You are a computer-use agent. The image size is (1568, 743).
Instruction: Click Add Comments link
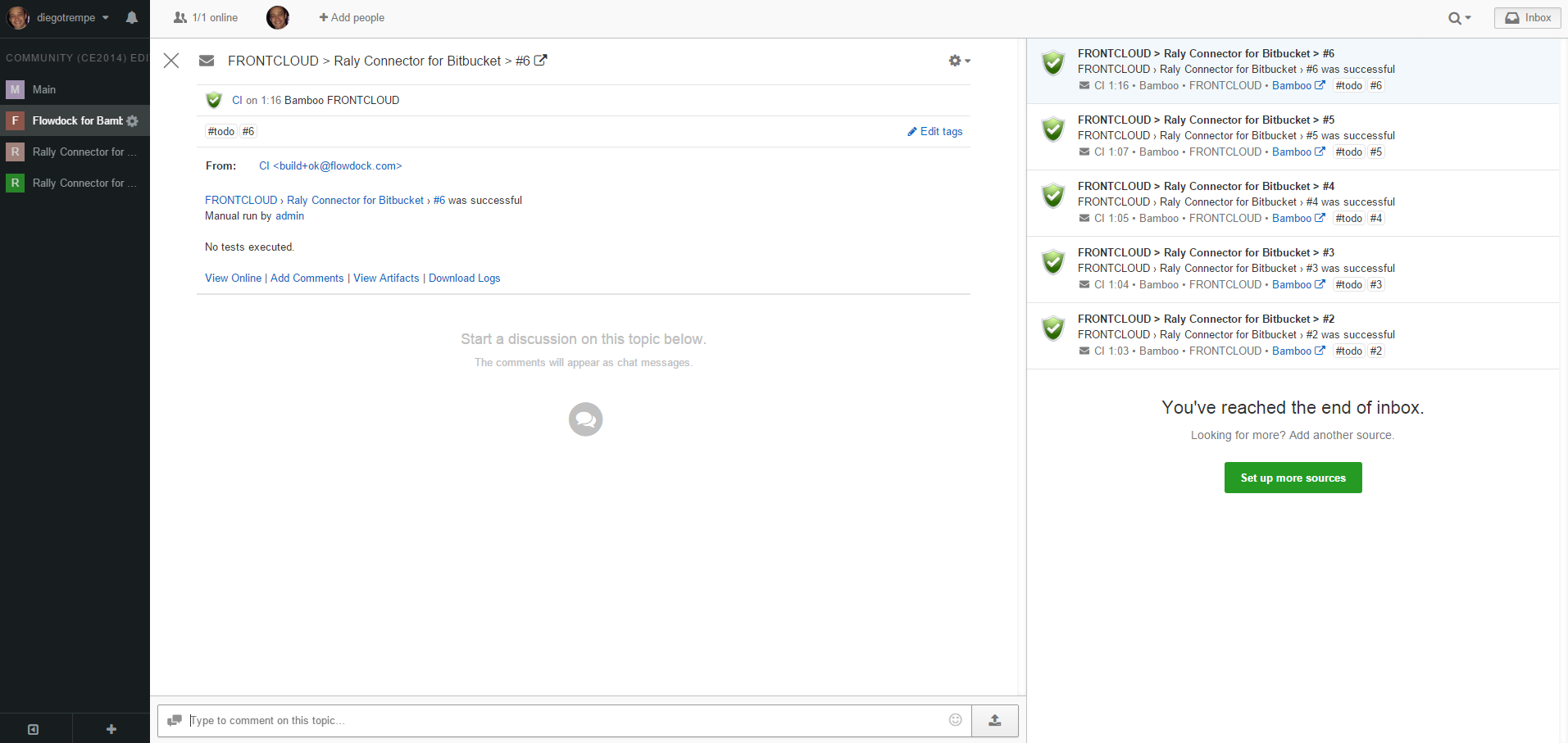[x=307, y=279]
